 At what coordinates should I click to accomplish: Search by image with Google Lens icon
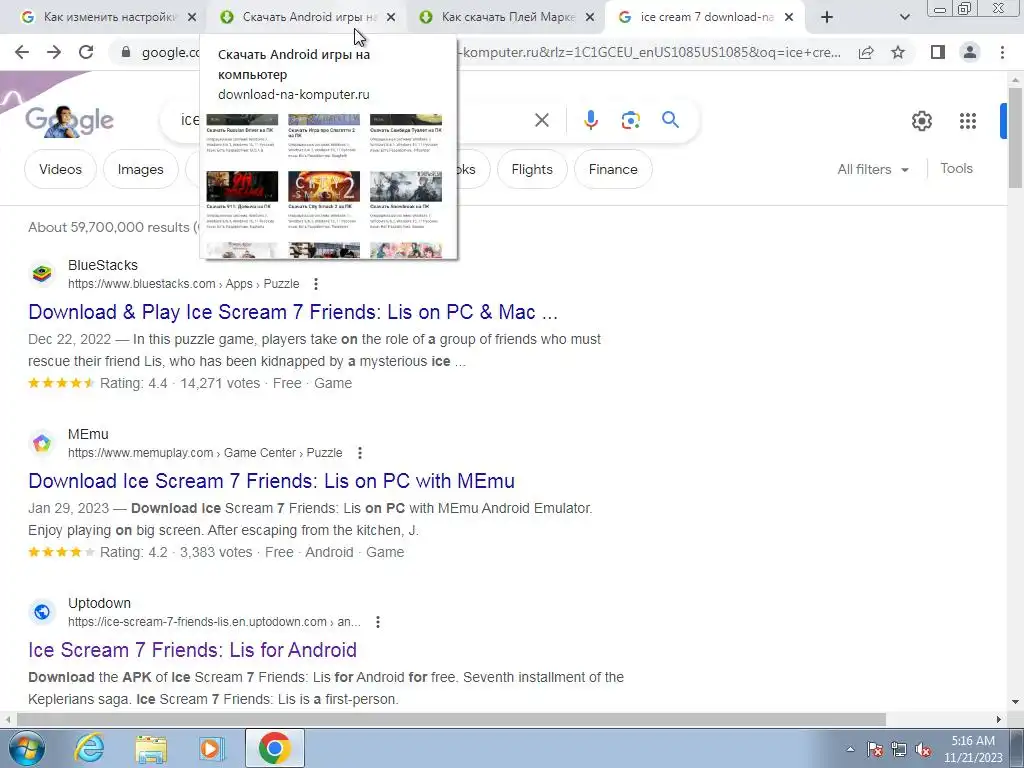point(630,120)
